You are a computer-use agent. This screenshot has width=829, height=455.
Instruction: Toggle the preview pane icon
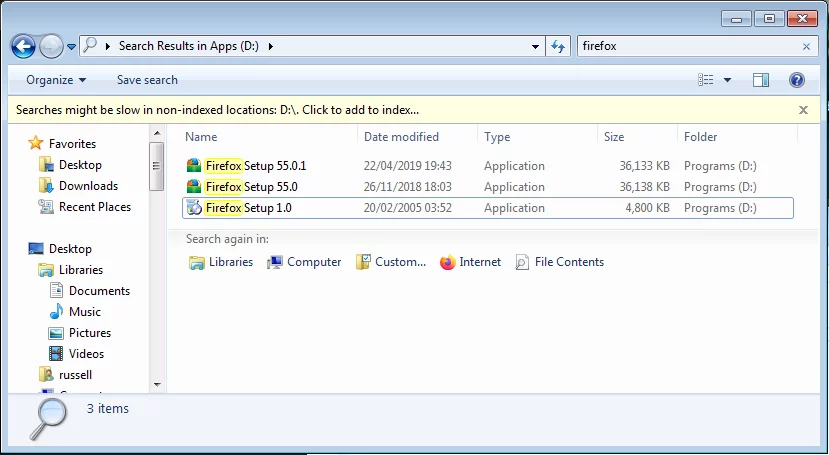click(x=761, y=80)
